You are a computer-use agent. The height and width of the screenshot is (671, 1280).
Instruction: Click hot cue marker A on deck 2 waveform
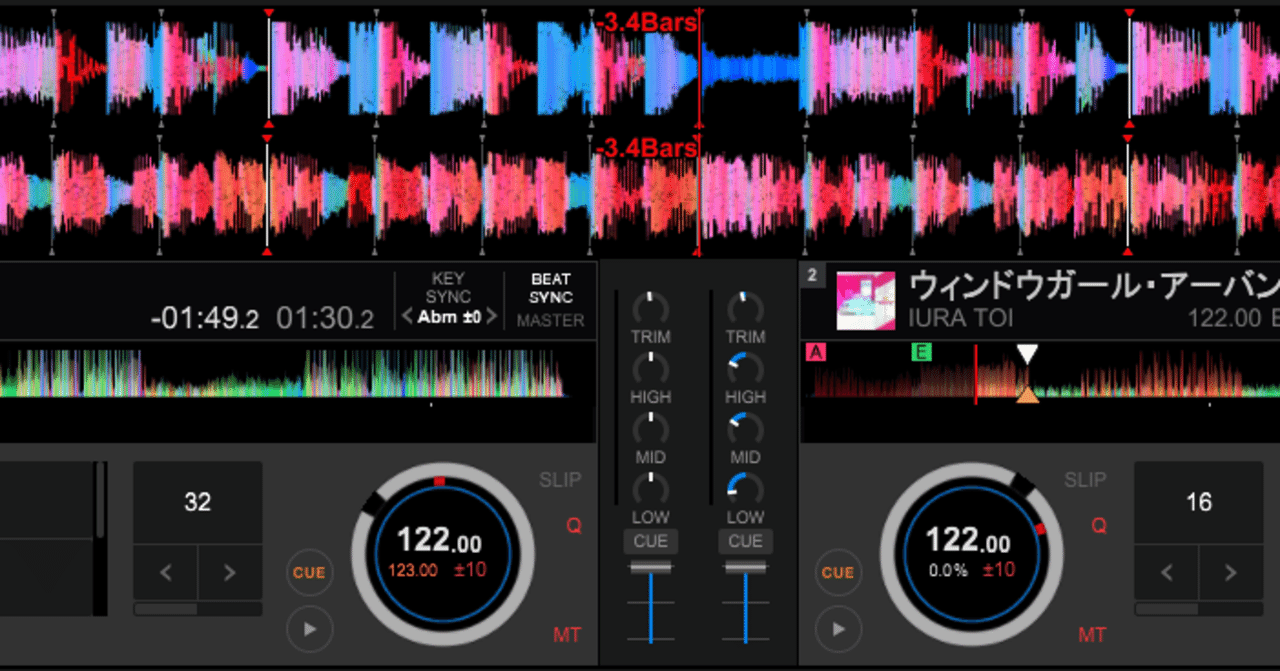(x=817, y=352)
